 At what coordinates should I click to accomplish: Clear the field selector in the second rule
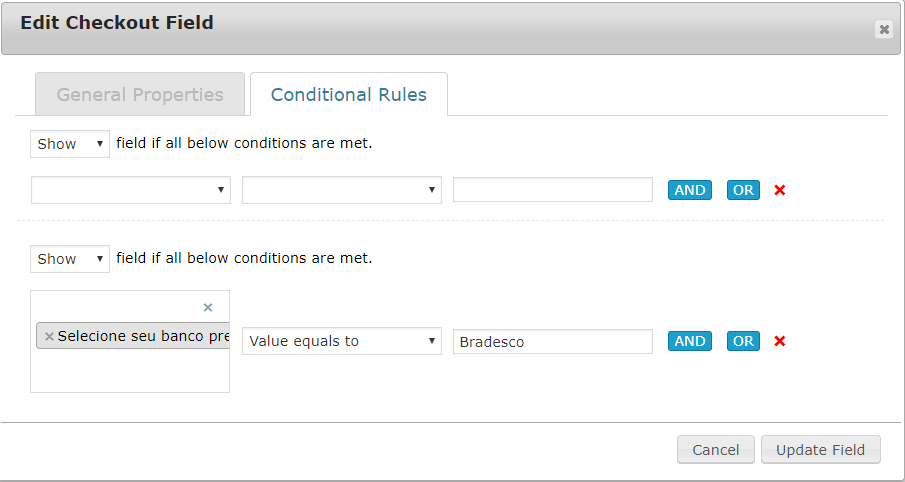click(208, 308)
